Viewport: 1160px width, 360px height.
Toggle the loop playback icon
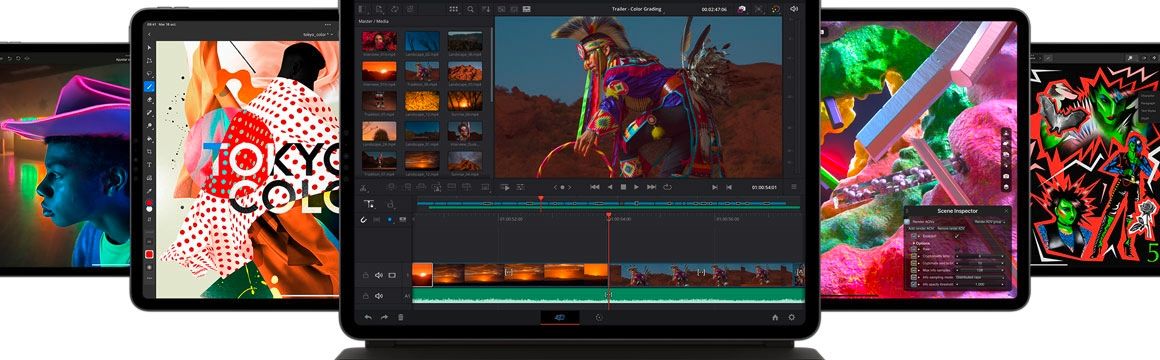coord(667,187)
